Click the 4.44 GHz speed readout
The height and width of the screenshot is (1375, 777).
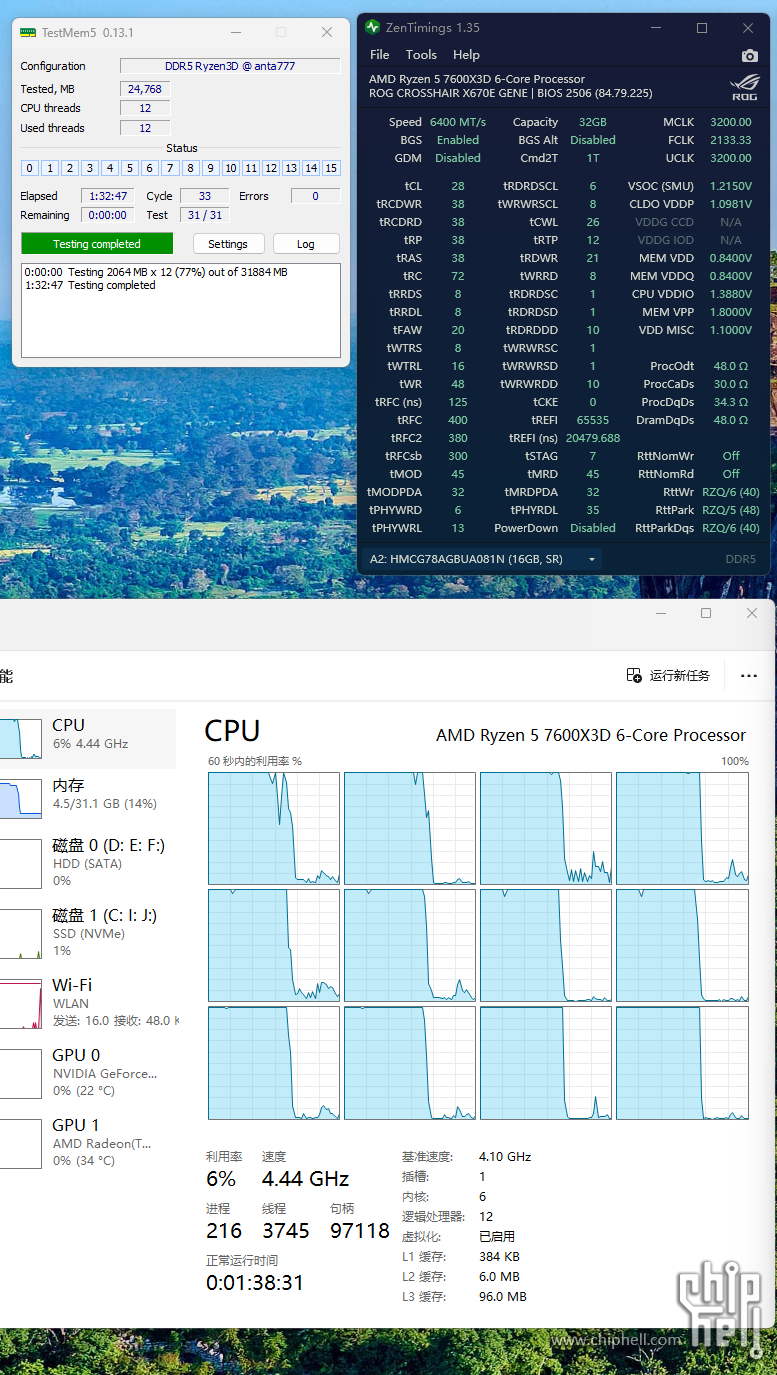(x=305, y=1179)
